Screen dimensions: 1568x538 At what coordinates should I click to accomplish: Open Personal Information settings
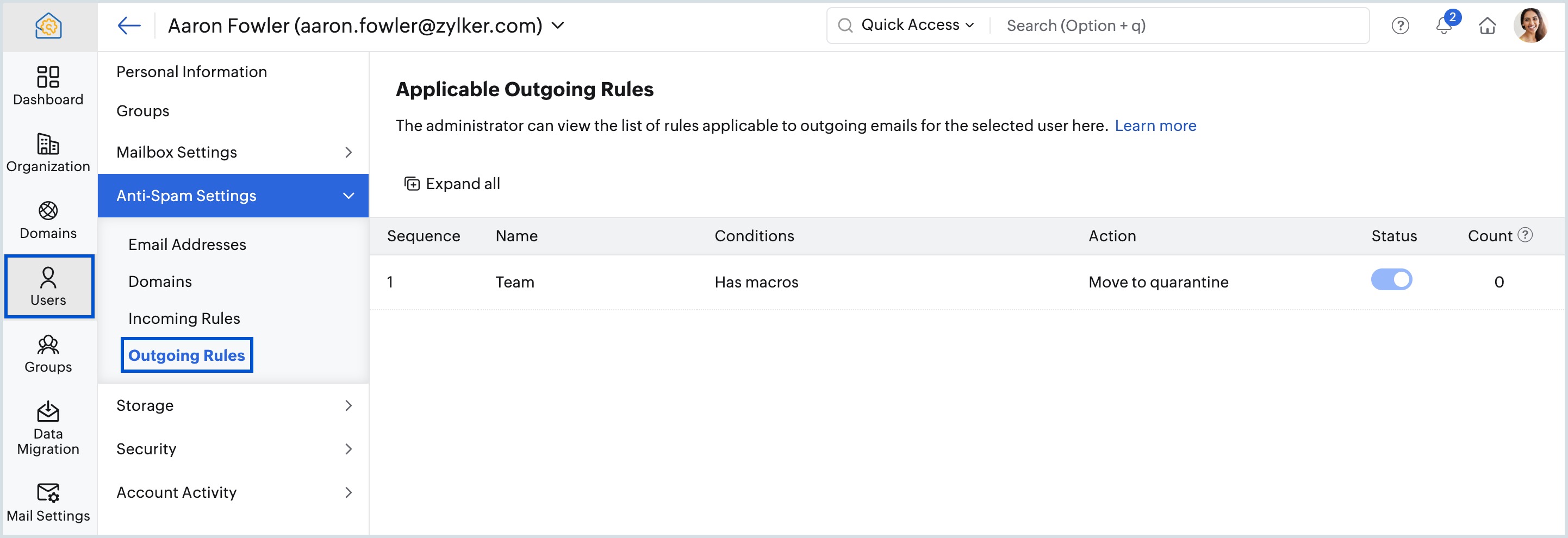pyautogui.click(x=192, y=71)
